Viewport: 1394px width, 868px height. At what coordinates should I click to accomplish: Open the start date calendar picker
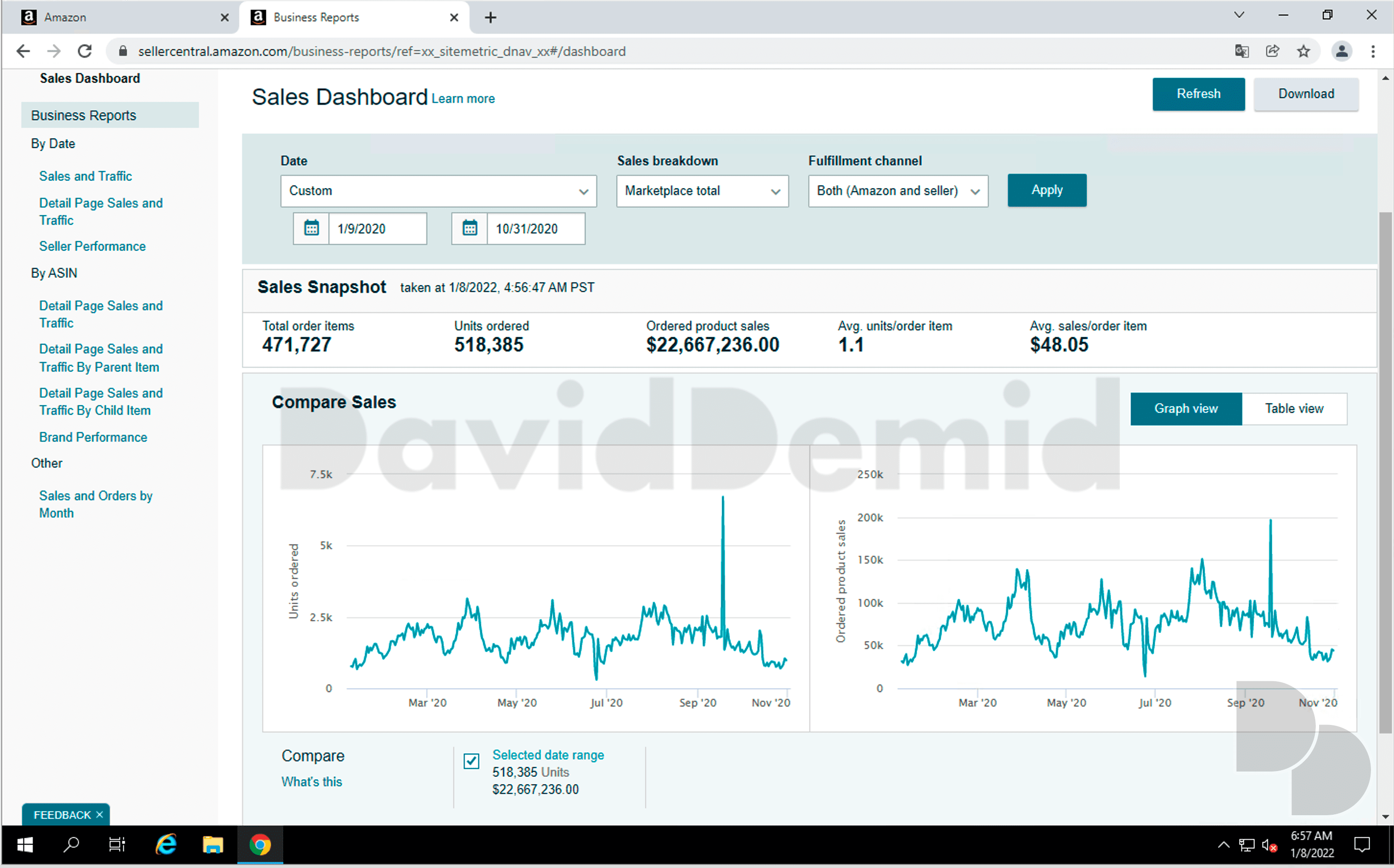click(311, 229)
